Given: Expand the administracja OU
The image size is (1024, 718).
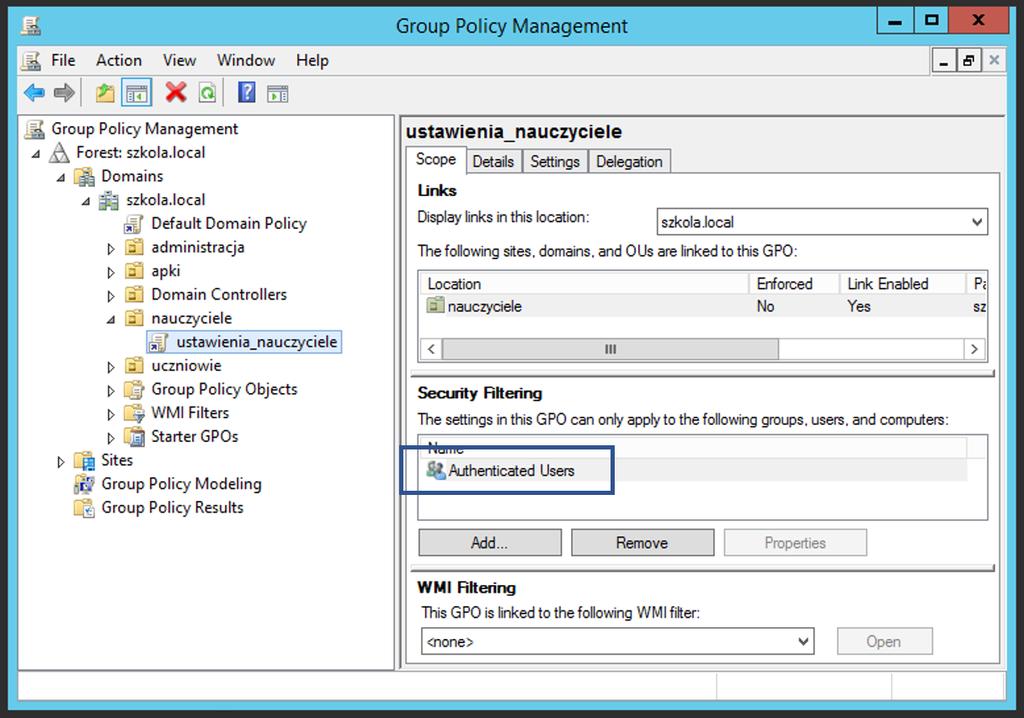Looking at the screenshot, I should (x=110, y=248).
